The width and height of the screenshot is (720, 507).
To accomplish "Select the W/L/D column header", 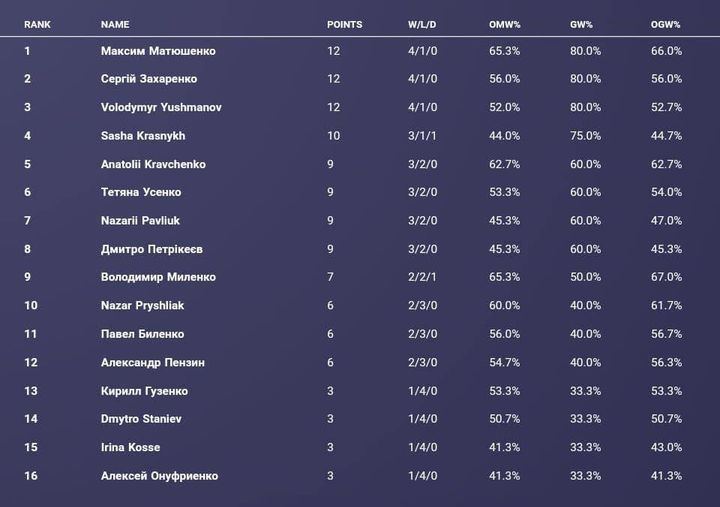I will pyautogui.click(x=422, y=24).
